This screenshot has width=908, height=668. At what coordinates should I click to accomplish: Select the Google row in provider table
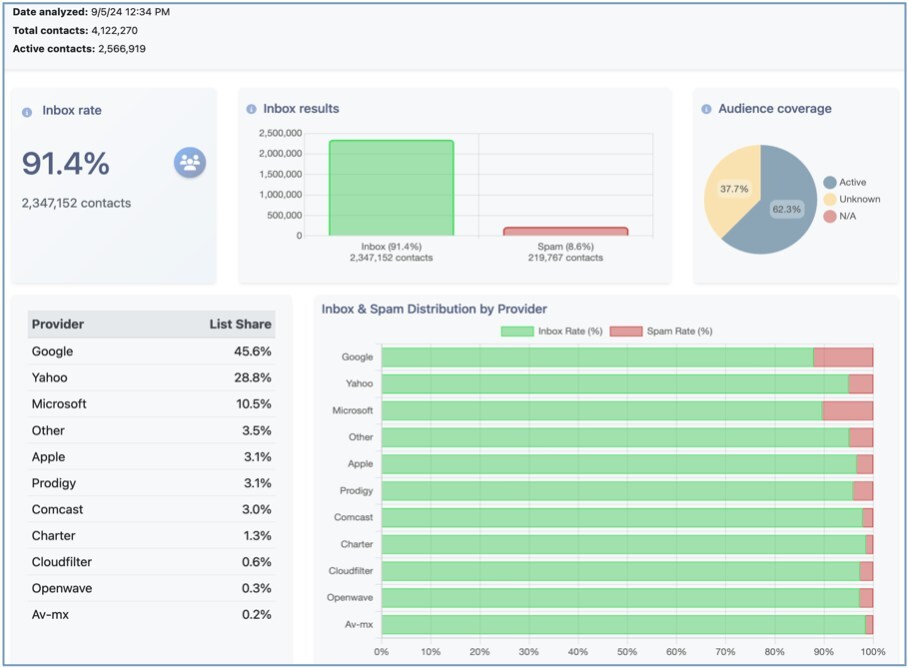pyautogui.click(x=151, y=352)
